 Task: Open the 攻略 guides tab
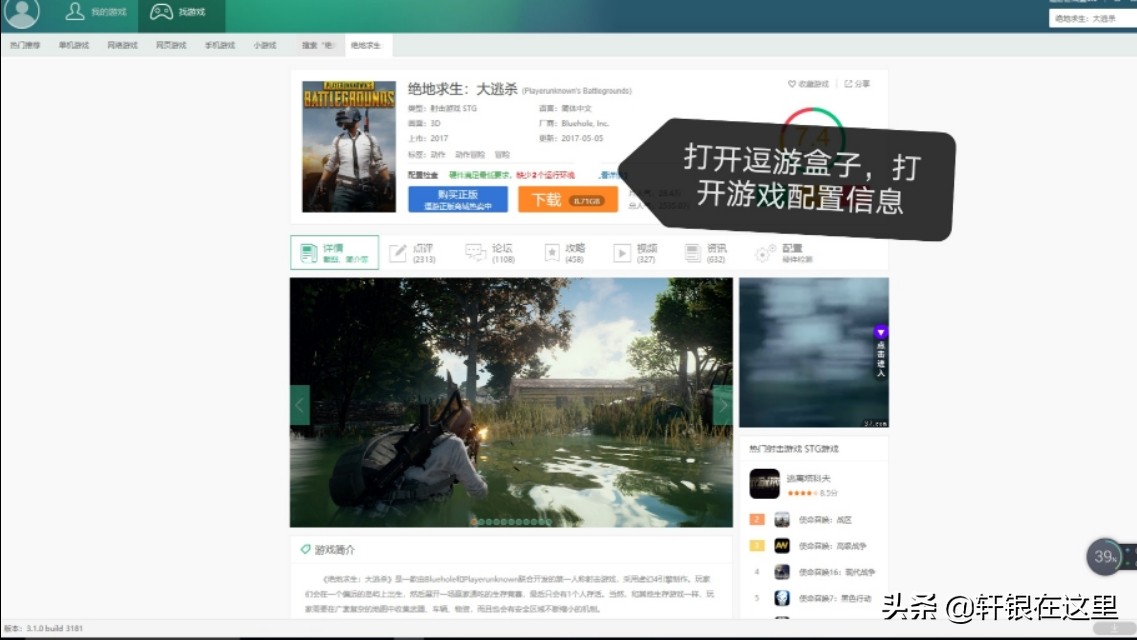click(565, 252)
